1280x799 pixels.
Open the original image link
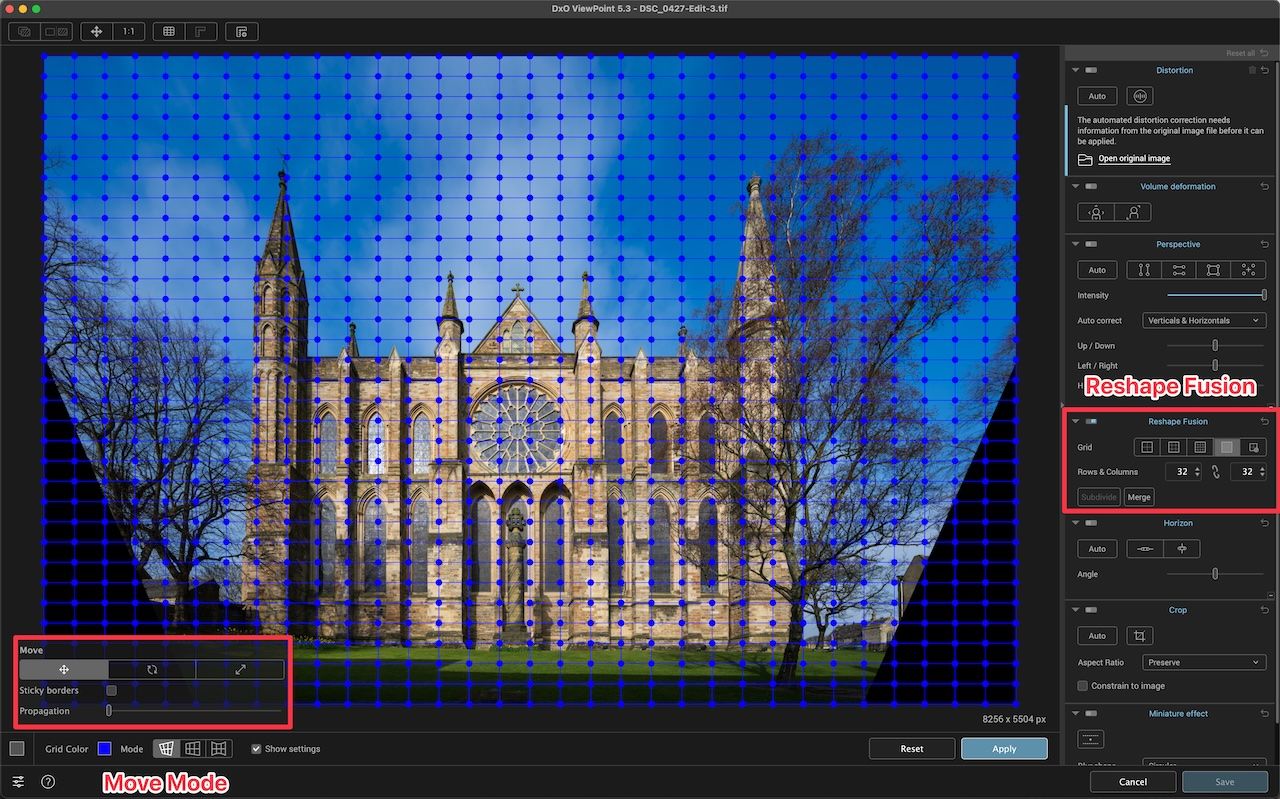pos(1134,159)
